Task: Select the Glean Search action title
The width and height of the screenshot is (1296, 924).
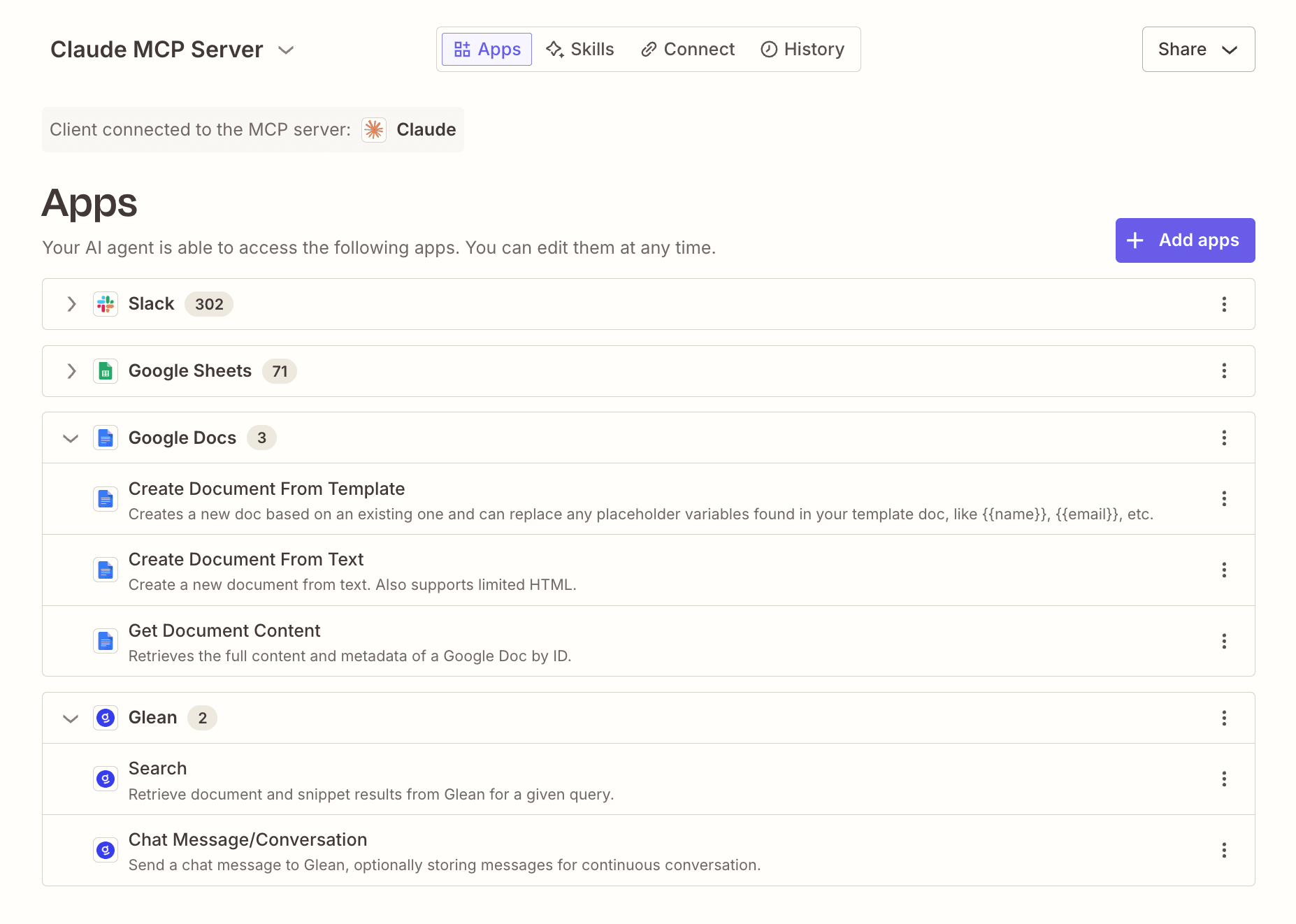Action: point(157,768)
